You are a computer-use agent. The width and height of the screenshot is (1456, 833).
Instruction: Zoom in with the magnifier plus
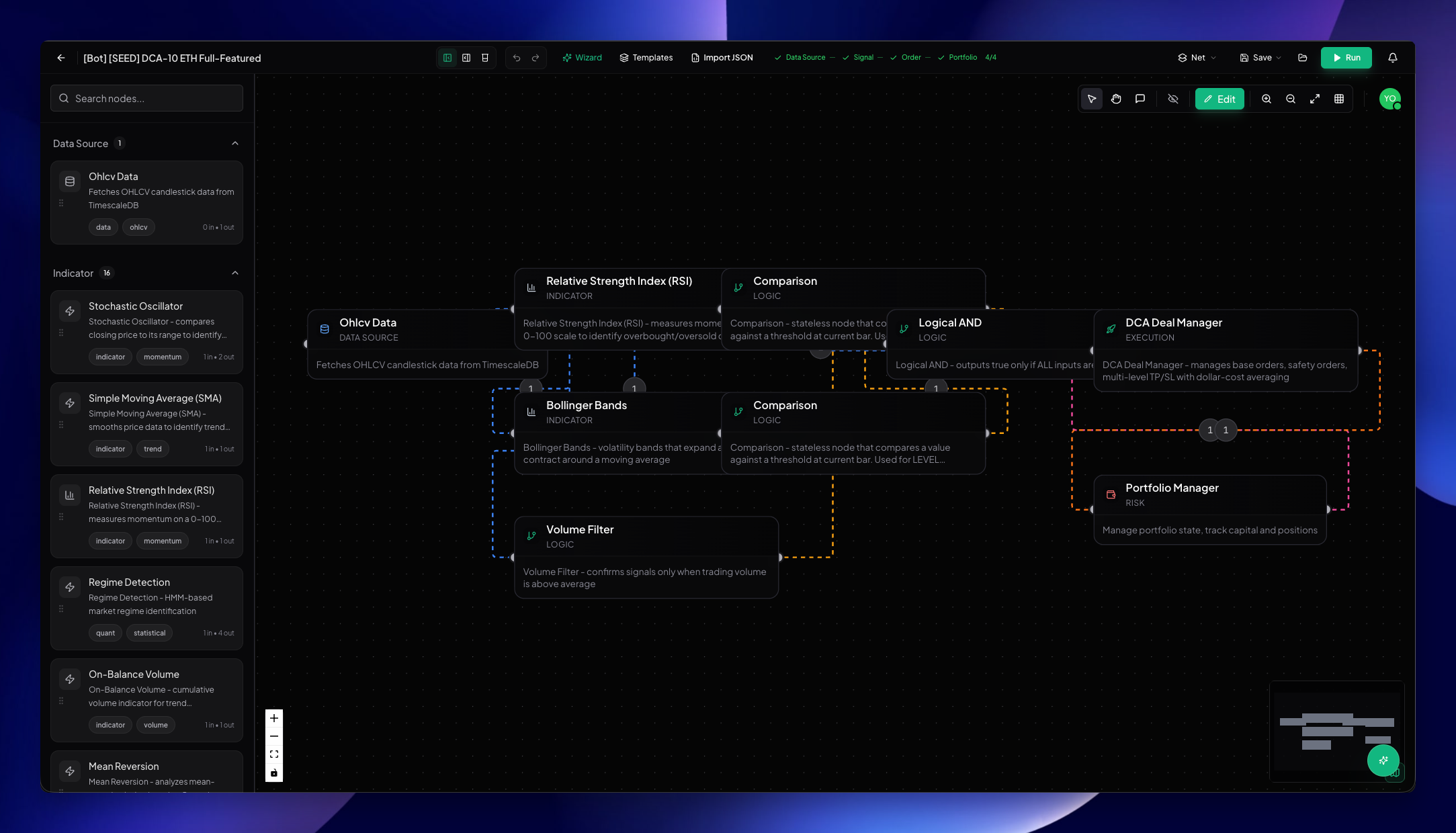point(1267,99)
